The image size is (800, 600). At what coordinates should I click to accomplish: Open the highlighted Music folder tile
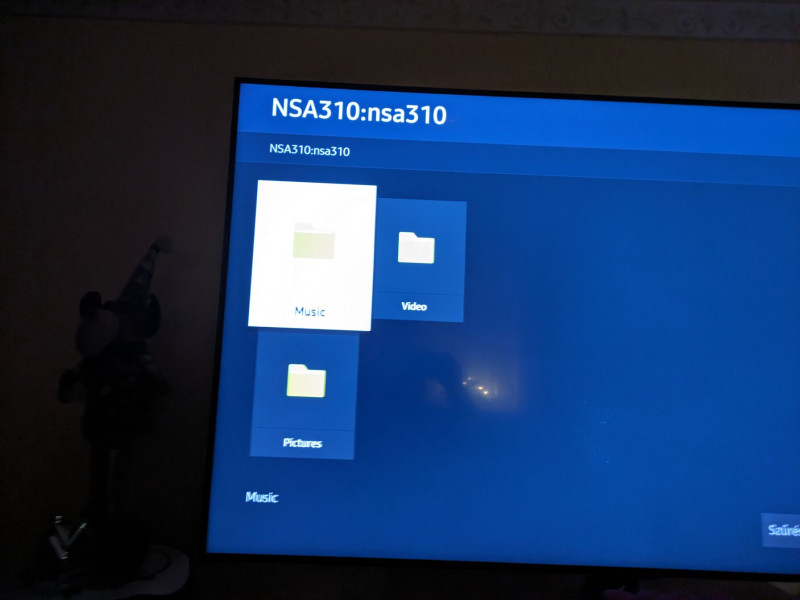(x=312, y=256)
